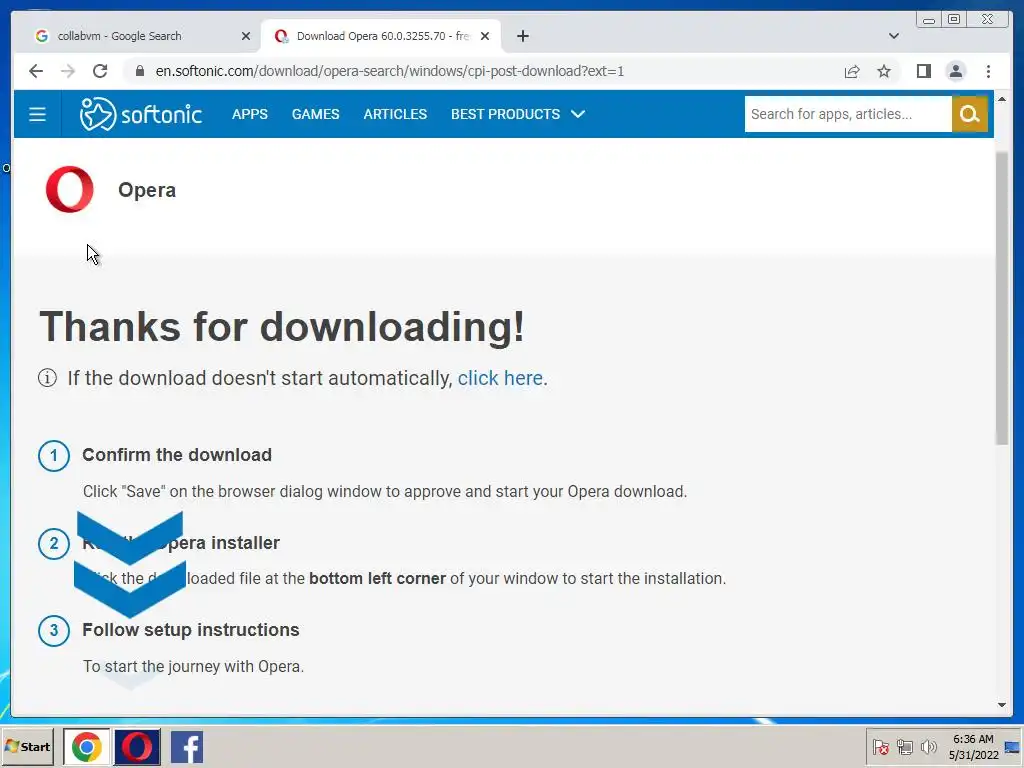Restore down the Chrome window

pos(954,20)
